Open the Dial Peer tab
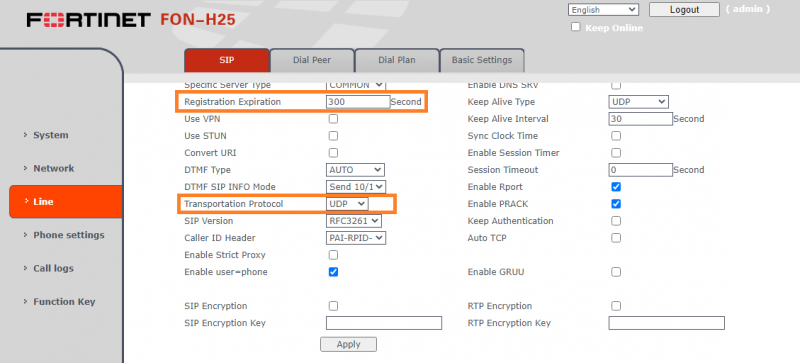This screenshot has width=800, height=363. [312, 60]
